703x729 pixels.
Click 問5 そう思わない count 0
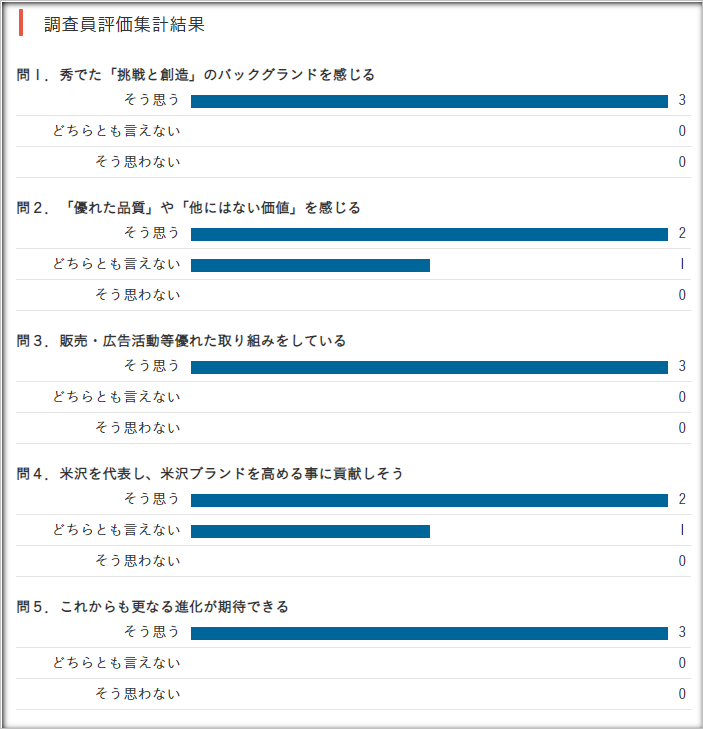point(682,694)
